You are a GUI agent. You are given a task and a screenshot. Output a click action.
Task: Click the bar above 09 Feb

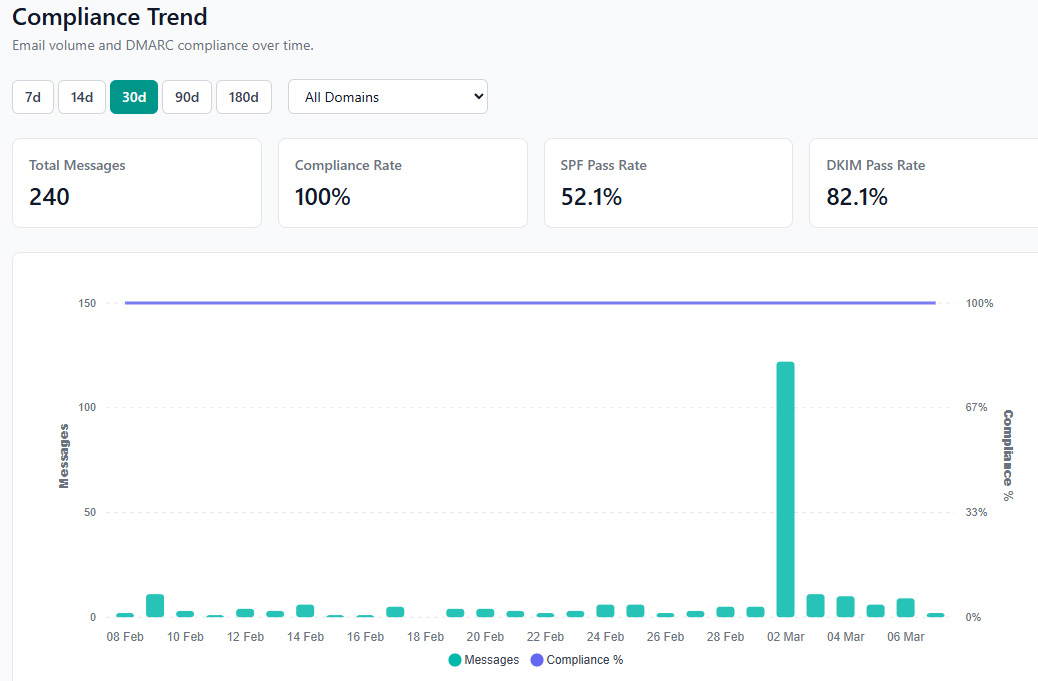(x=155, y=605)
